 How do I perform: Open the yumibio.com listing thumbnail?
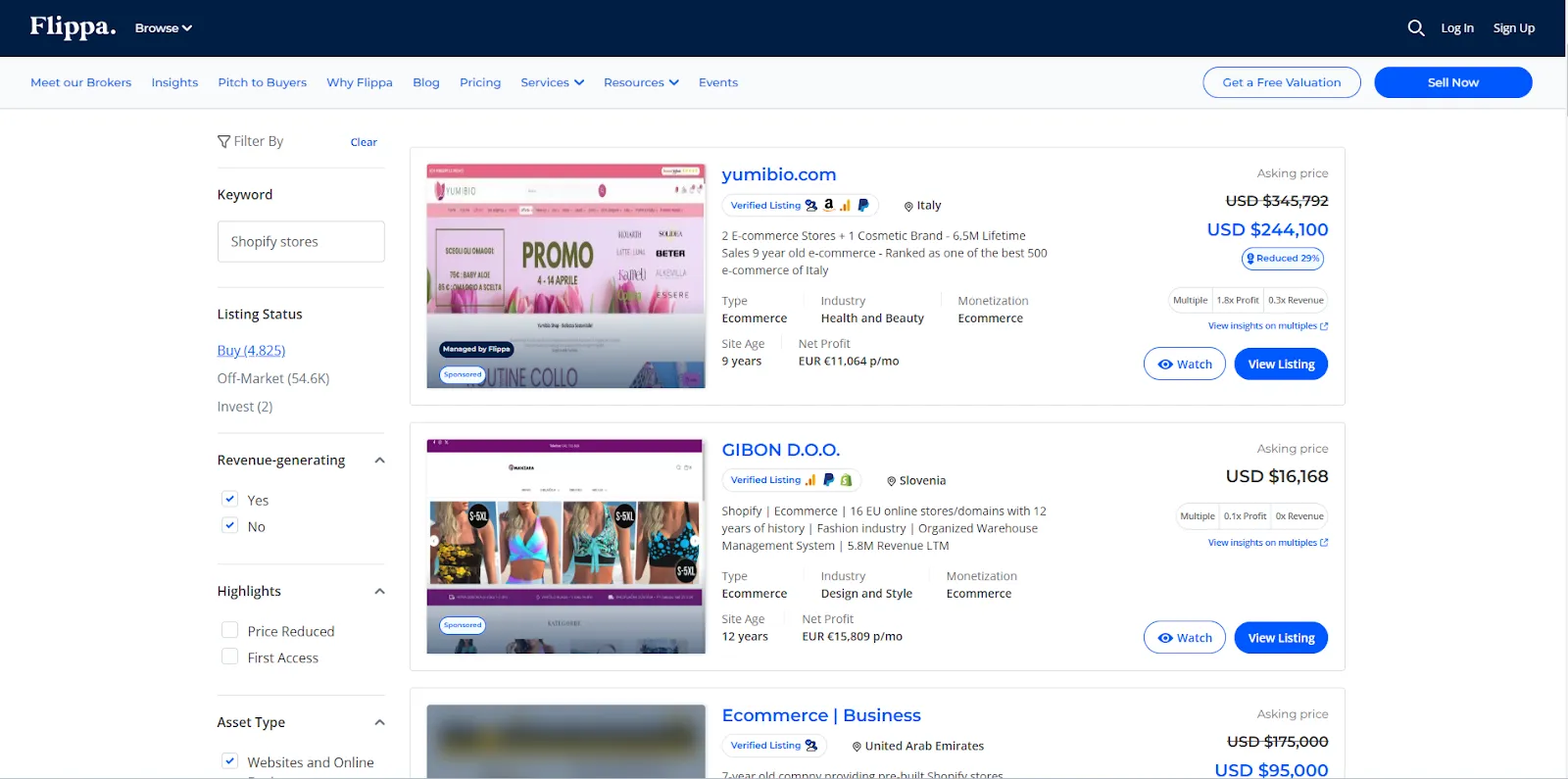pos(566,275)
